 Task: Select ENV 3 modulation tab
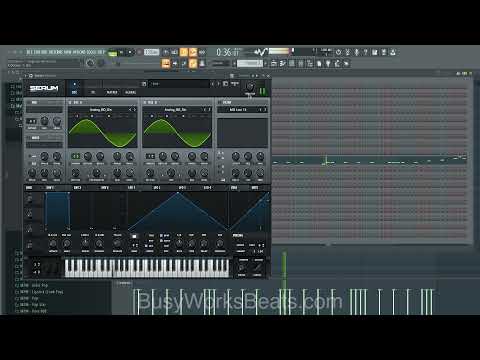pyautogui.click(x=105, y=188)
